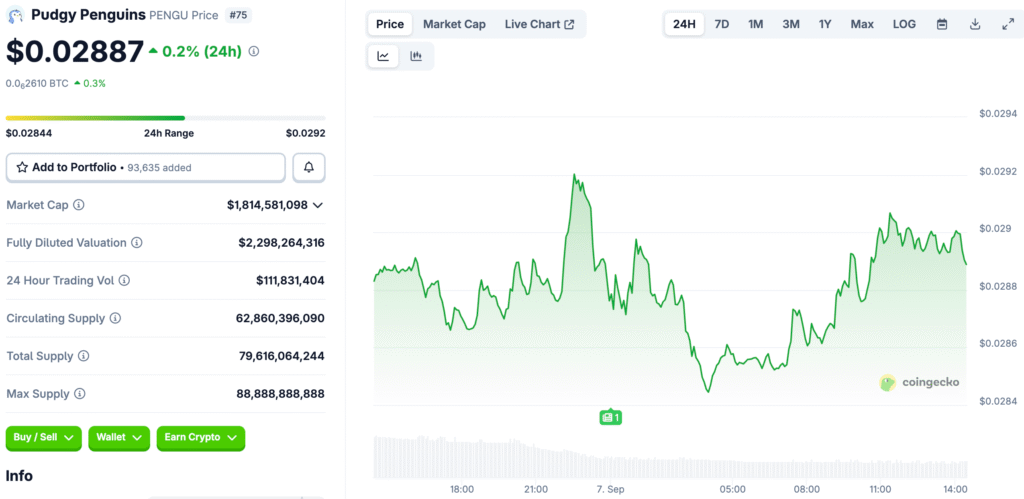The image size is (1024, 499).
Task: Open Circulating Supply info icon
Action: pyautogui.click(x=115, y=319)
